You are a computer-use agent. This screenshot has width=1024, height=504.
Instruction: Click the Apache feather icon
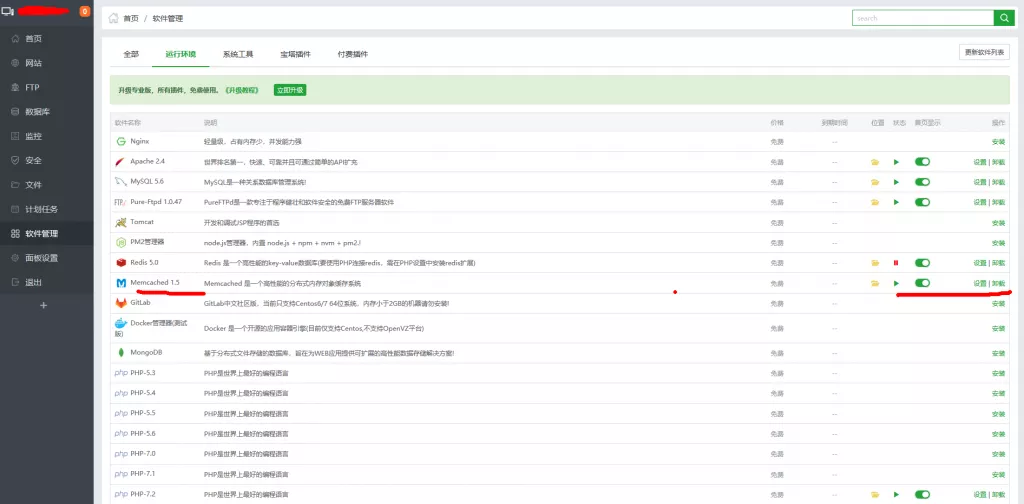point(121,162)
